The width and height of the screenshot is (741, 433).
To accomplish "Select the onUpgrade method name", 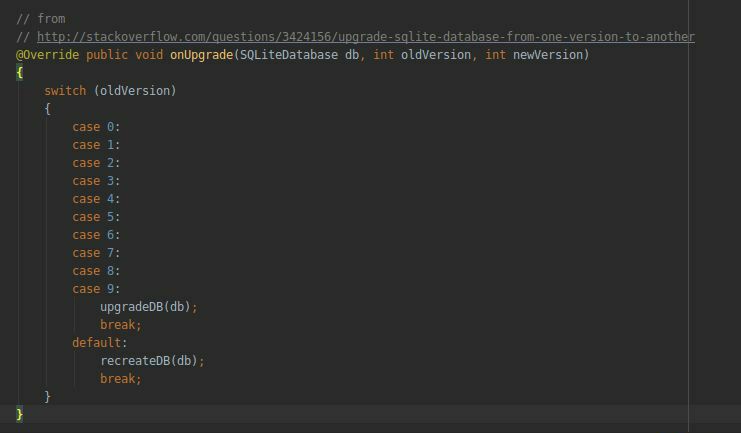I will pyautogui.click(x=201, y=55).
